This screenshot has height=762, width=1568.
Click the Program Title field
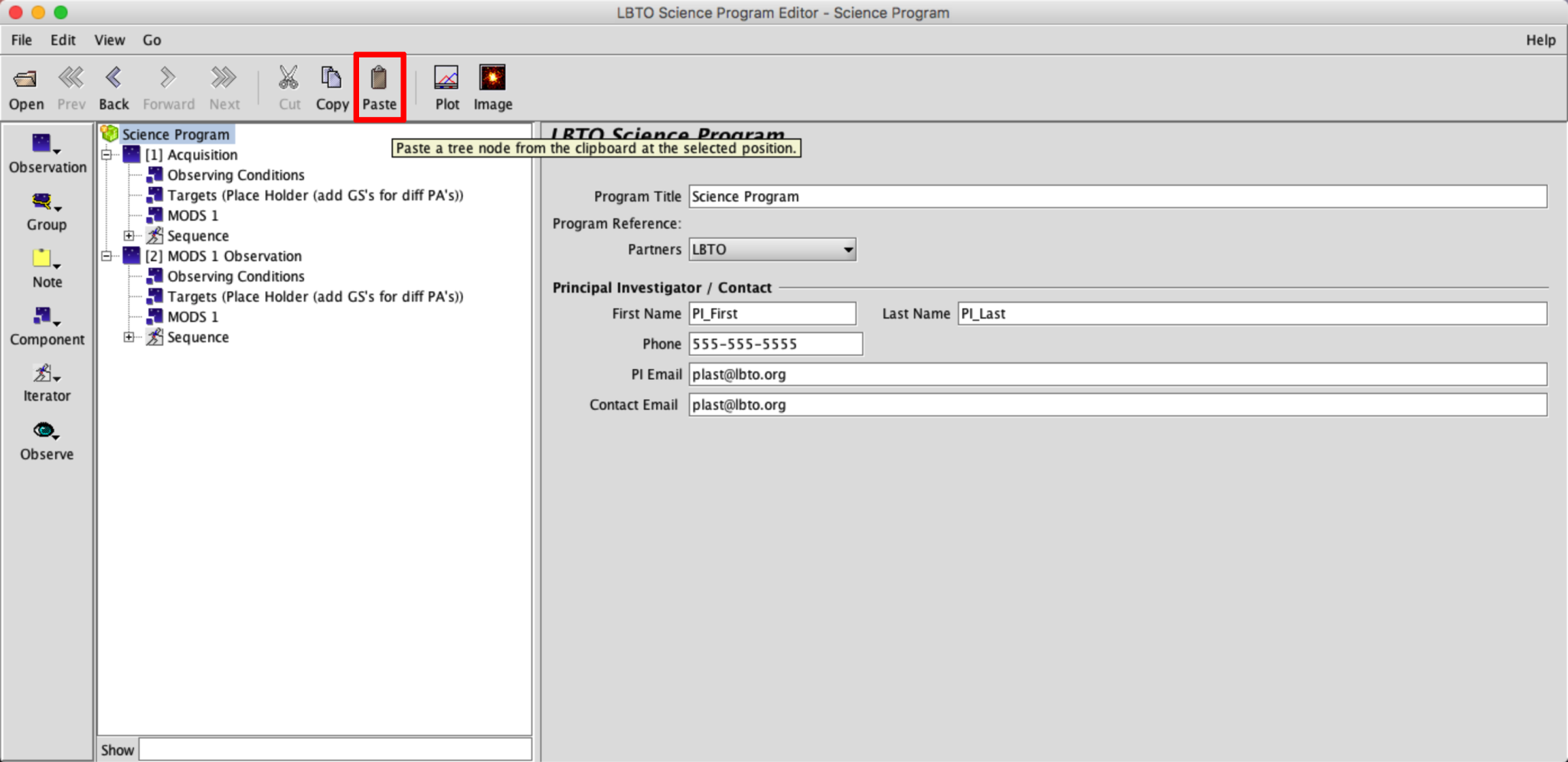point(1118,196)
